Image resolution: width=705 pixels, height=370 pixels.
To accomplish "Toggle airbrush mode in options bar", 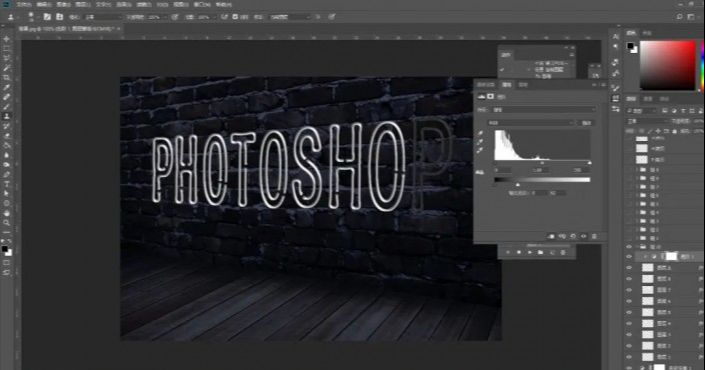I will [x=224, y=17].
